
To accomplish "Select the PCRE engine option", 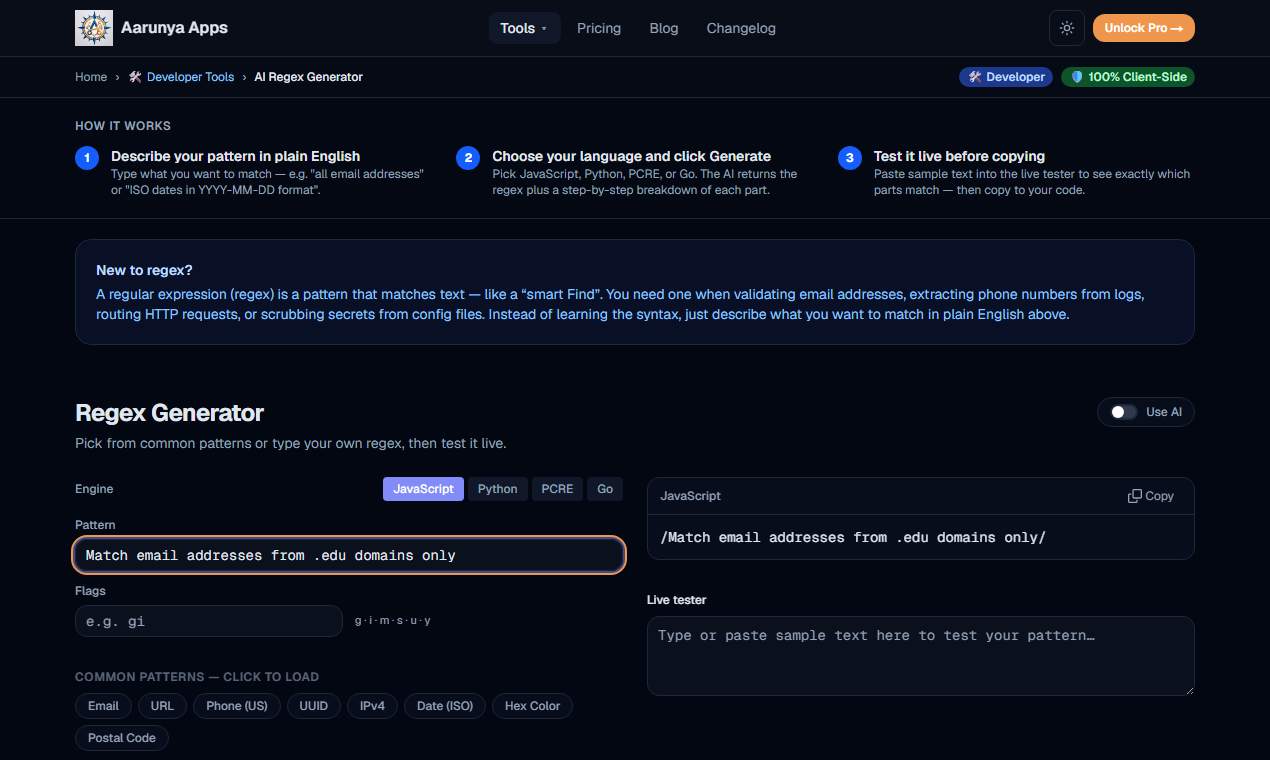I will coord(557,489).
